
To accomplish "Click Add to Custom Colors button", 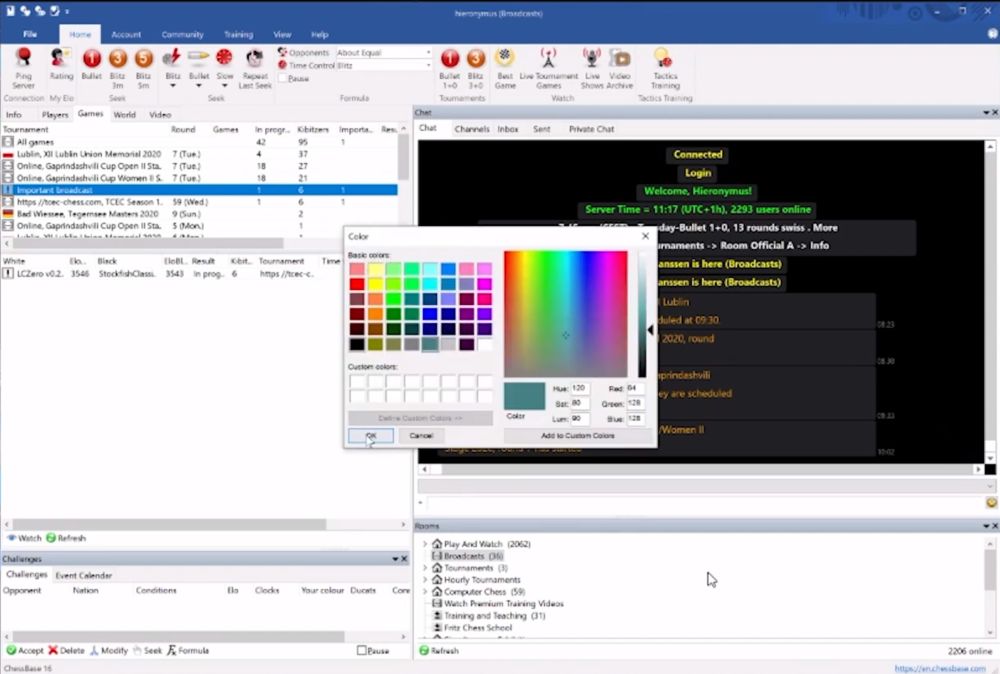I will tap(576, 436).
